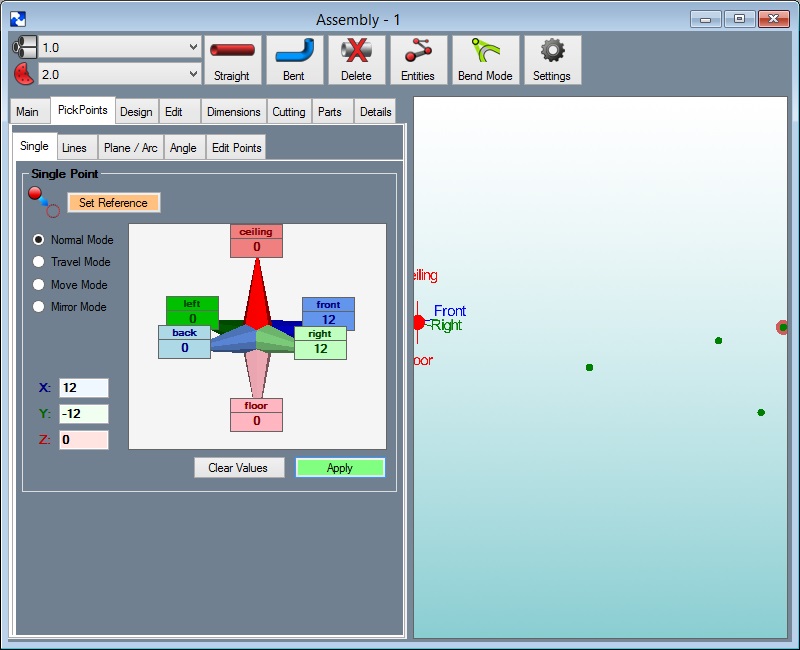Go to the Cutting tab
800x650 pixels.
coord(289,112)
